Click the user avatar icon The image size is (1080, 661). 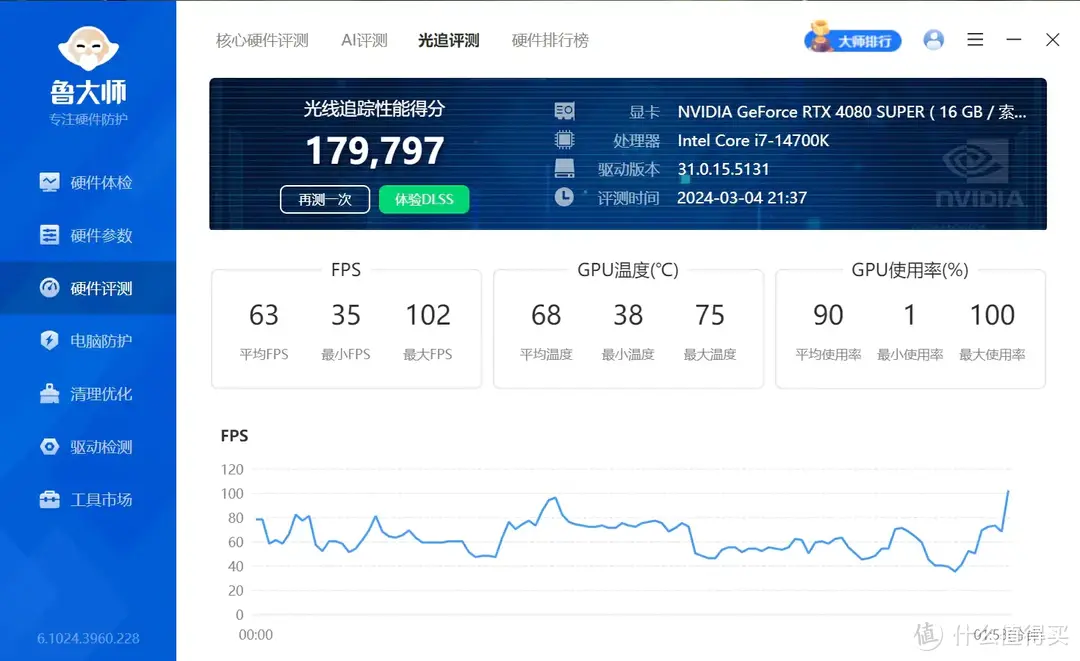point(933,39)
